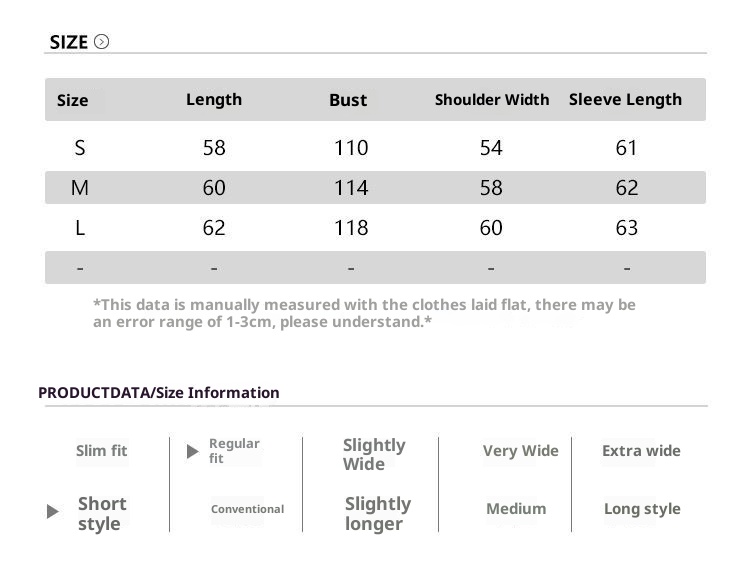Click the Length column header
The height and width of the screenshot is (566, 750).
point(214,99)
